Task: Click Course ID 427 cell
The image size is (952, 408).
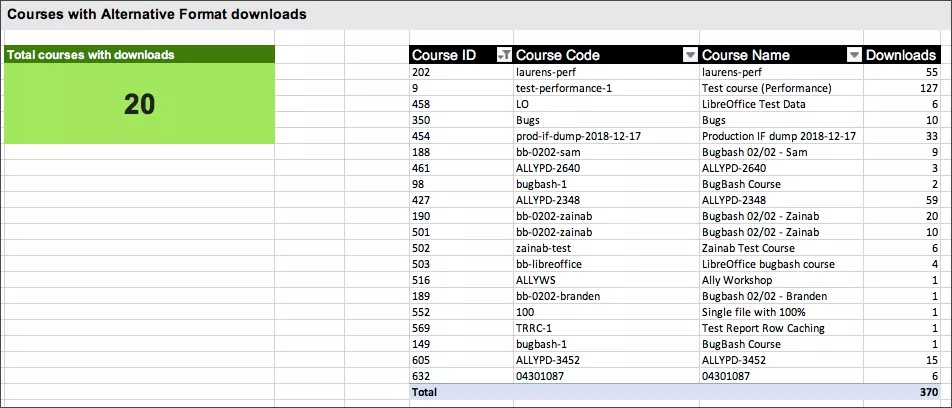Action: [422, 200]
